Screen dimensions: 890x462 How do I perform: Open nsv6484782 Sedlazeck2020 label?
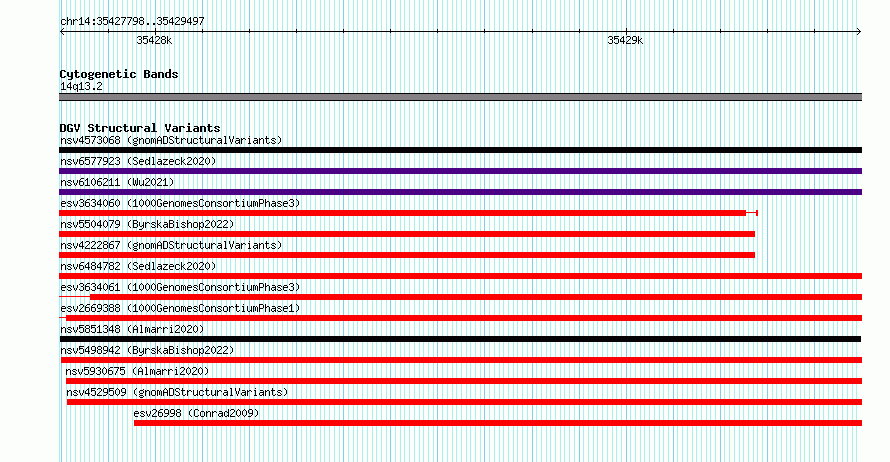(138, 266)
